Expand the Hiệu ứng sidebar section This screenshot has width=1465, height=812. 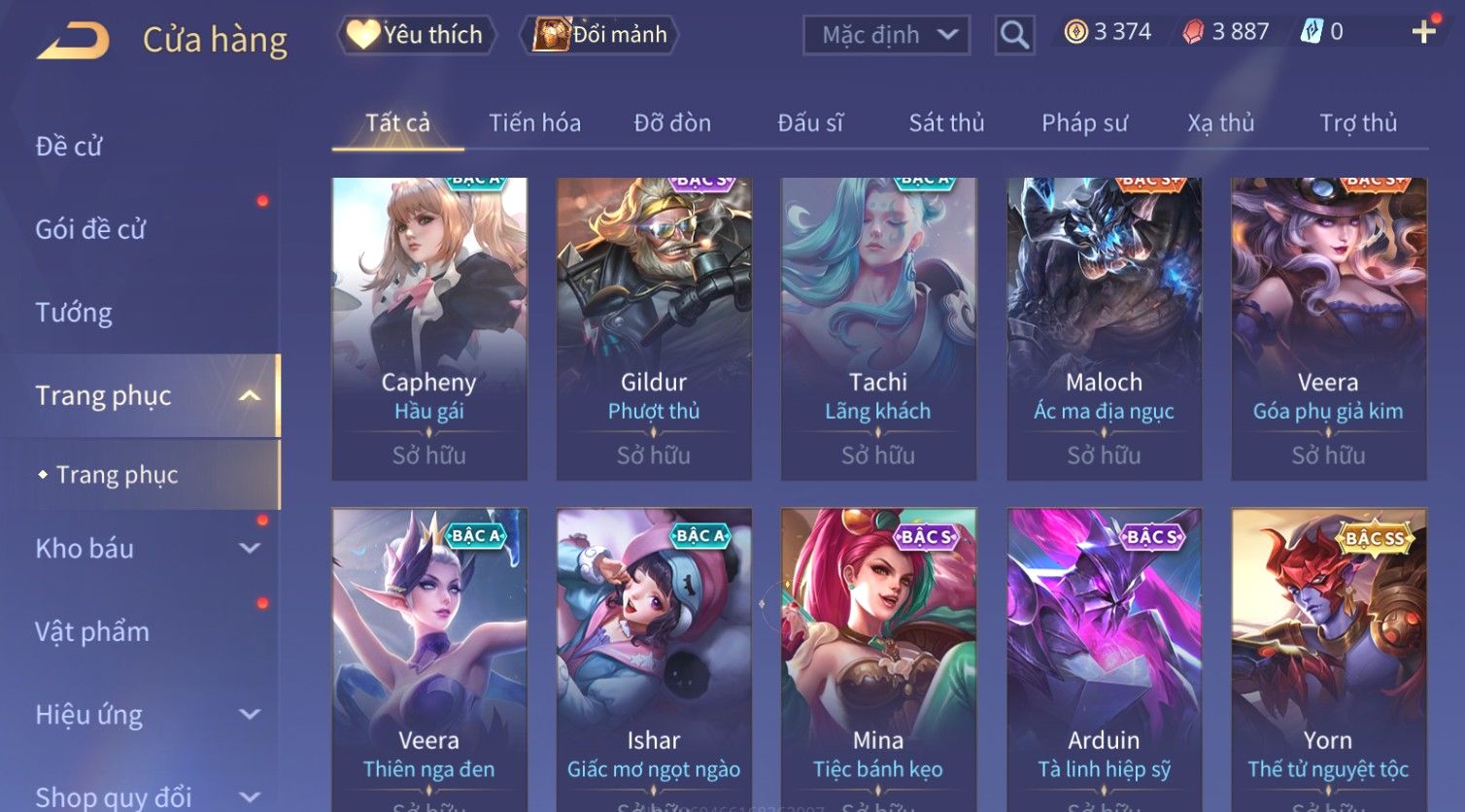250,714
